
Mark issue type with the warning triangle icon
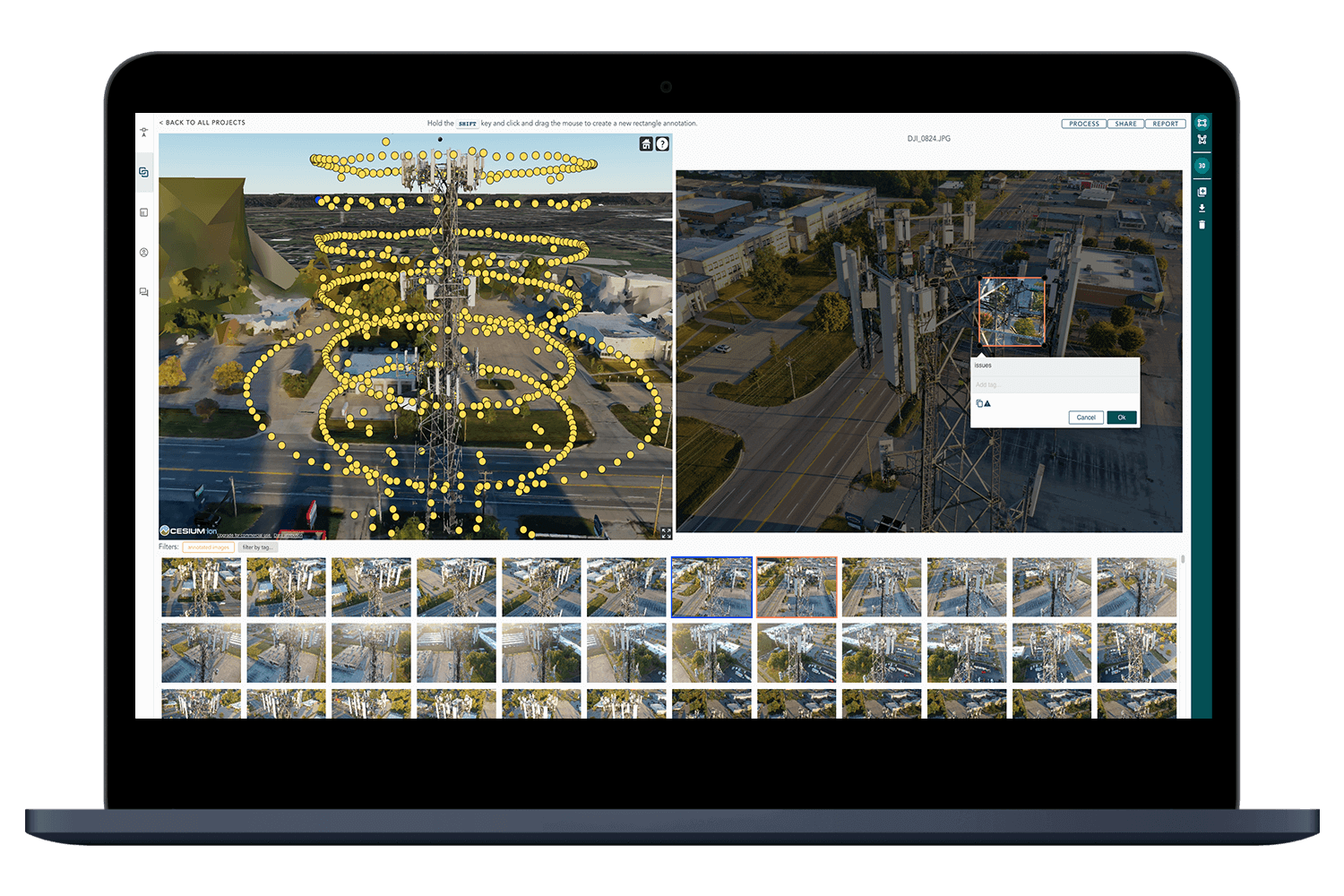click(x=987, y=403)
